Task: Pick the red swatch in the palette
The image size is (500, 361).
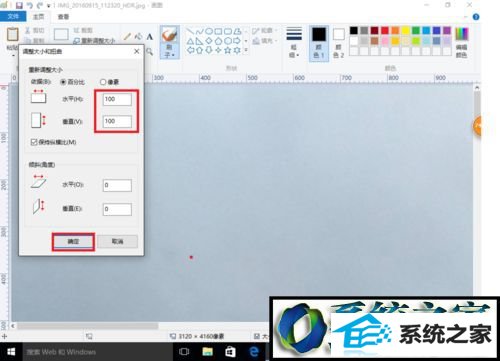Action: 385,31
